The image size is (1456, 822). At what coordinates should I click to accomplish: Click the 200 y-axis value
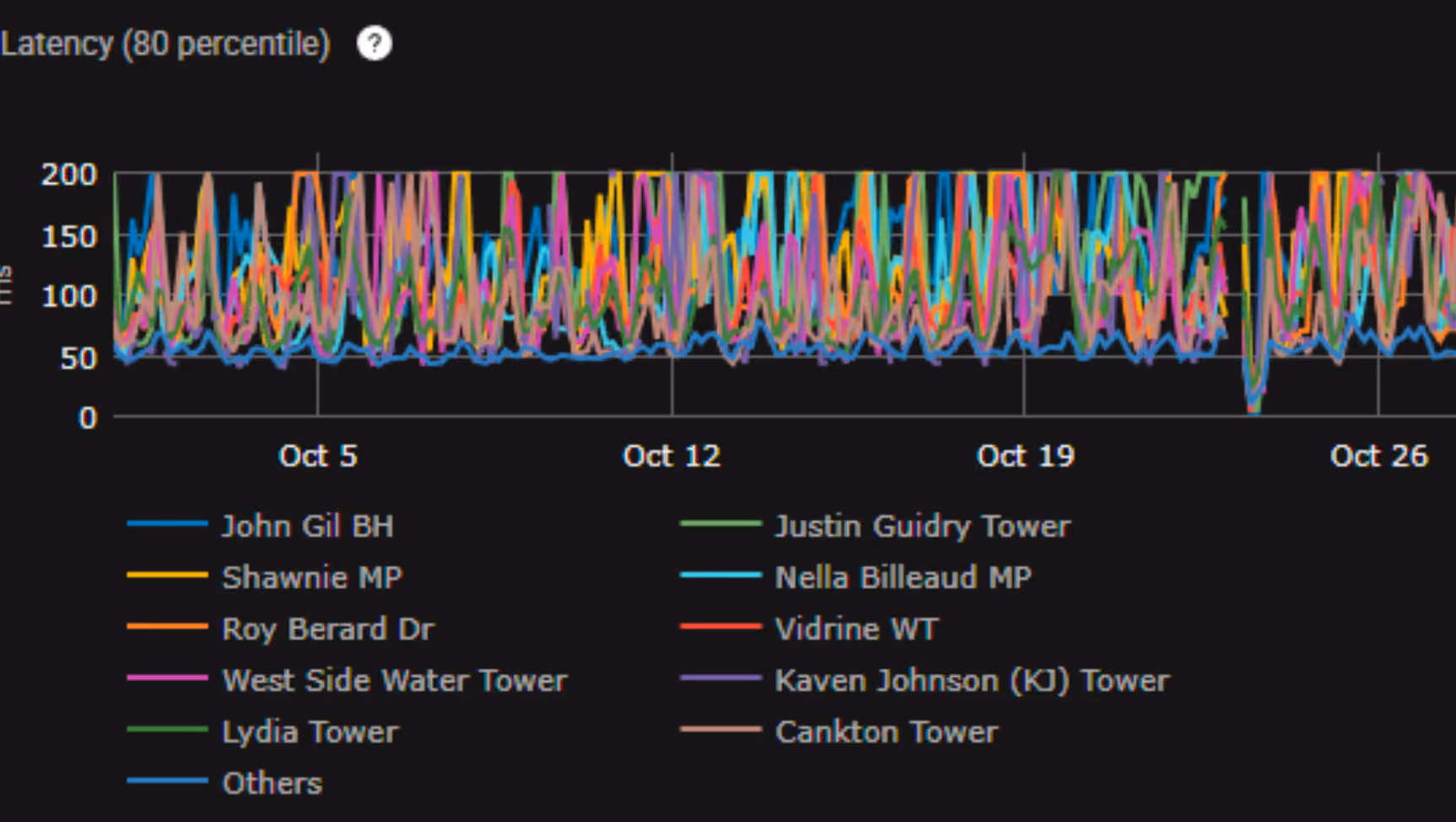[69, 175]
